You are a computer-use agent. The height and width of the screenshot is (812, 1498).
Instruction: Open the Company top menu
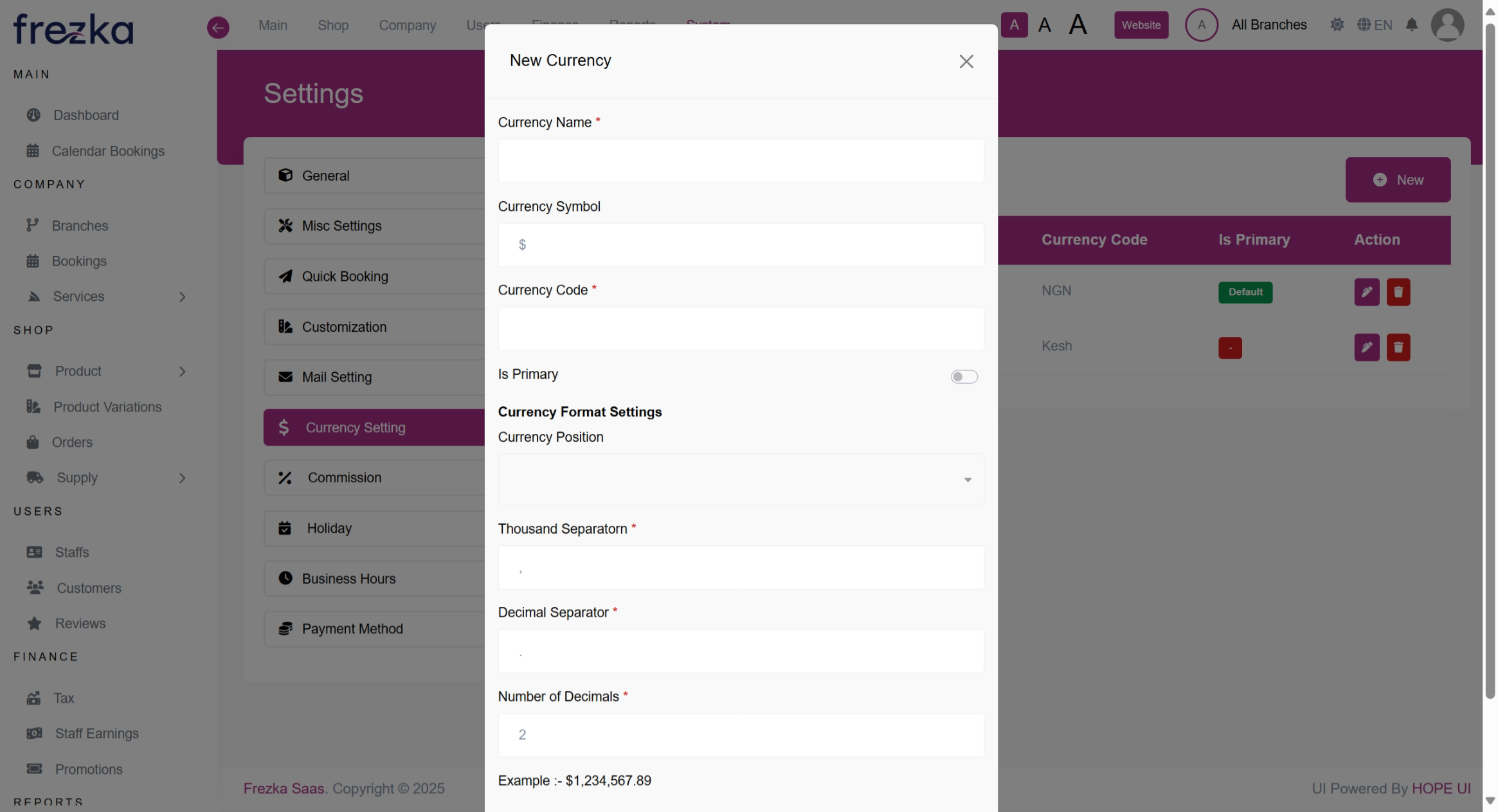(x=407, y=25)
